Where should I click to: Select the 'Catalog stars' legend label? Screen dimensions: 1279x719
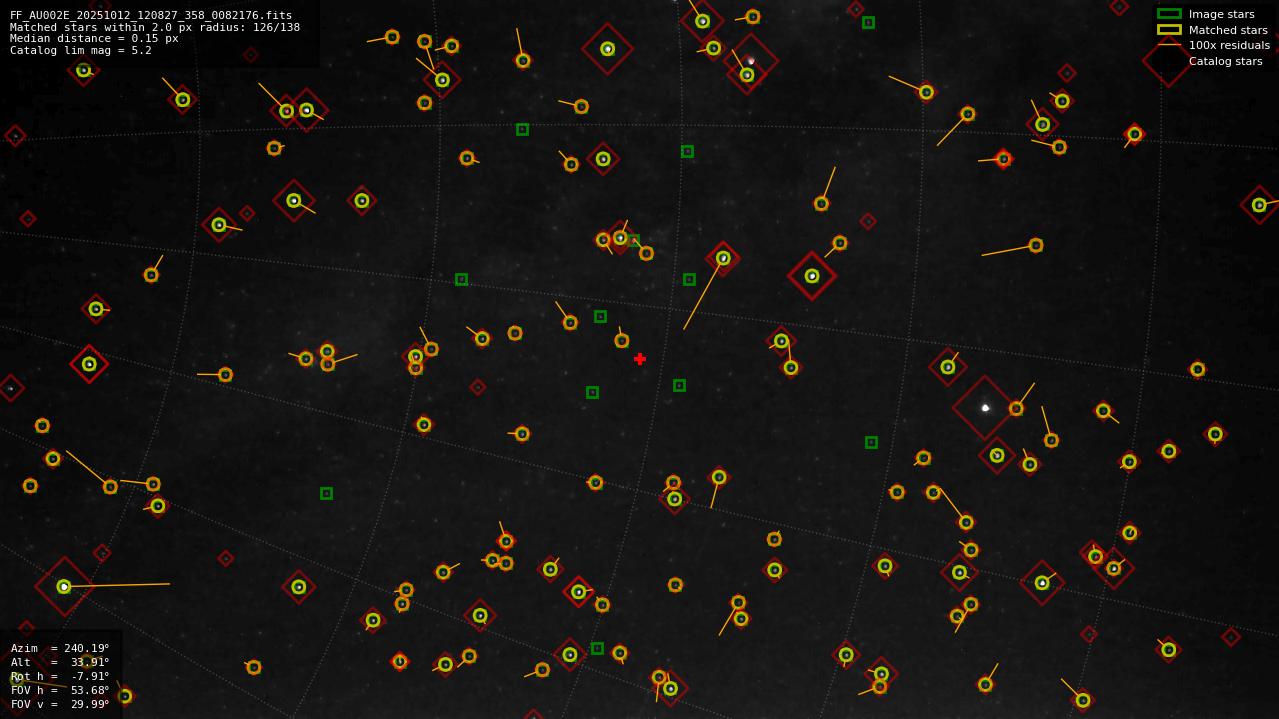click(1225, 61)
